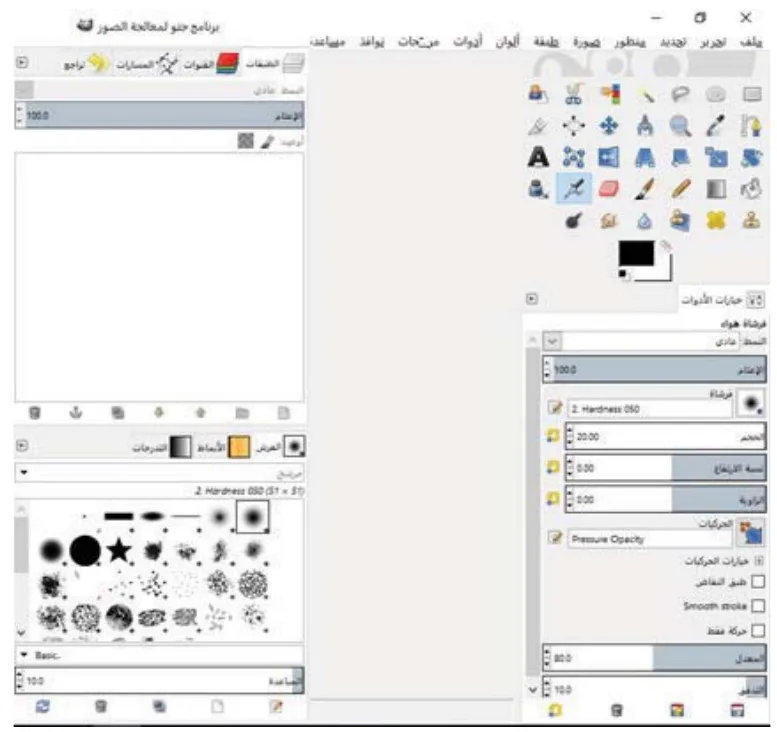777x732 pixels.
Task: Select the Heal bandage tool
Action: pyautogui.click(x=716, y=220)
